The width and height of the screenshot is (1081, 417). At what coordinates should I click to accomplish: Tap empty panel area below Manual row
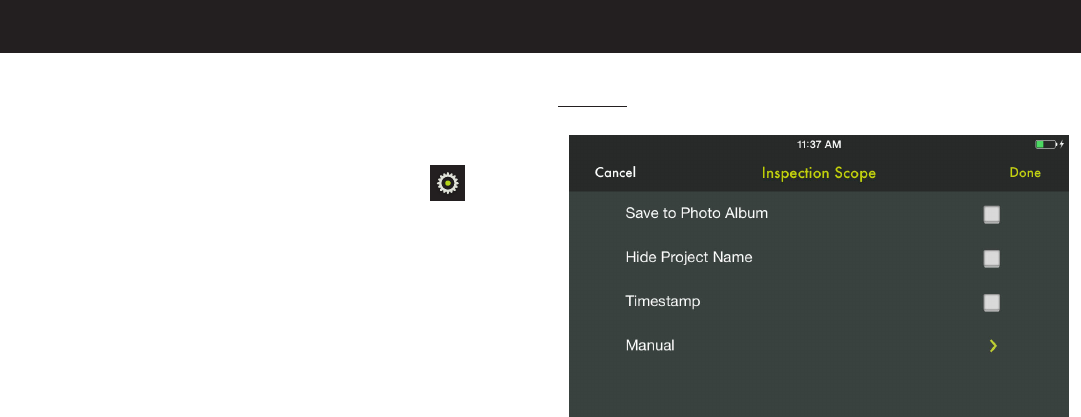818,391
